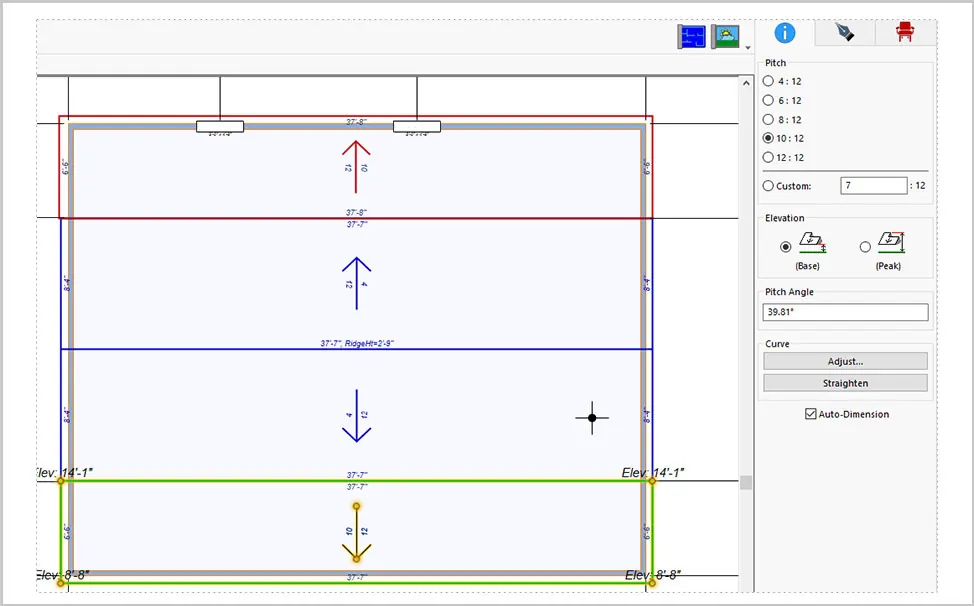The height and width of the screenshot is (606, 974).
Task: Select the 12 : 12 pitch option
Action: coord(783,158)
